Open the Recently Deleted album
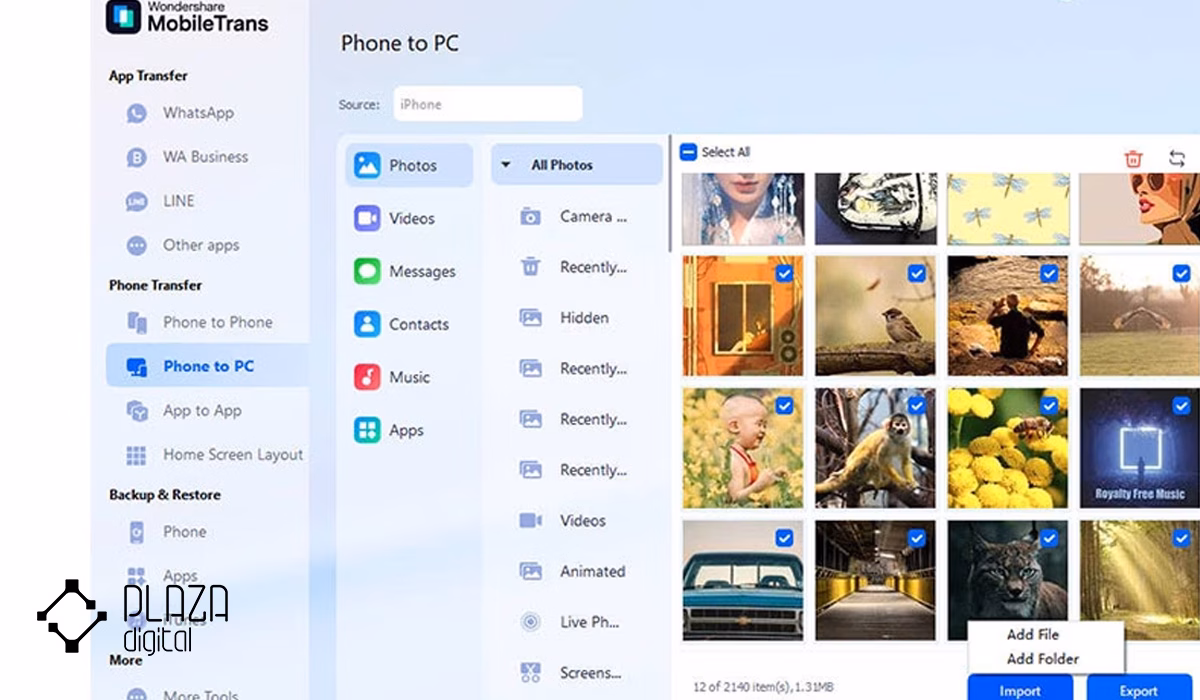The image size is (1200, 700). tap(576, 267)
